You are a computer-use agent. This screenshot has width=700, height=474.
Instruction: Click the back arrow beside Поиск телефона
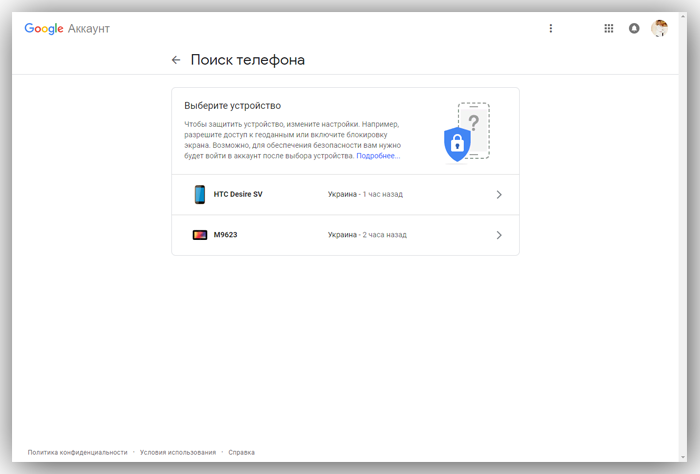176,60
